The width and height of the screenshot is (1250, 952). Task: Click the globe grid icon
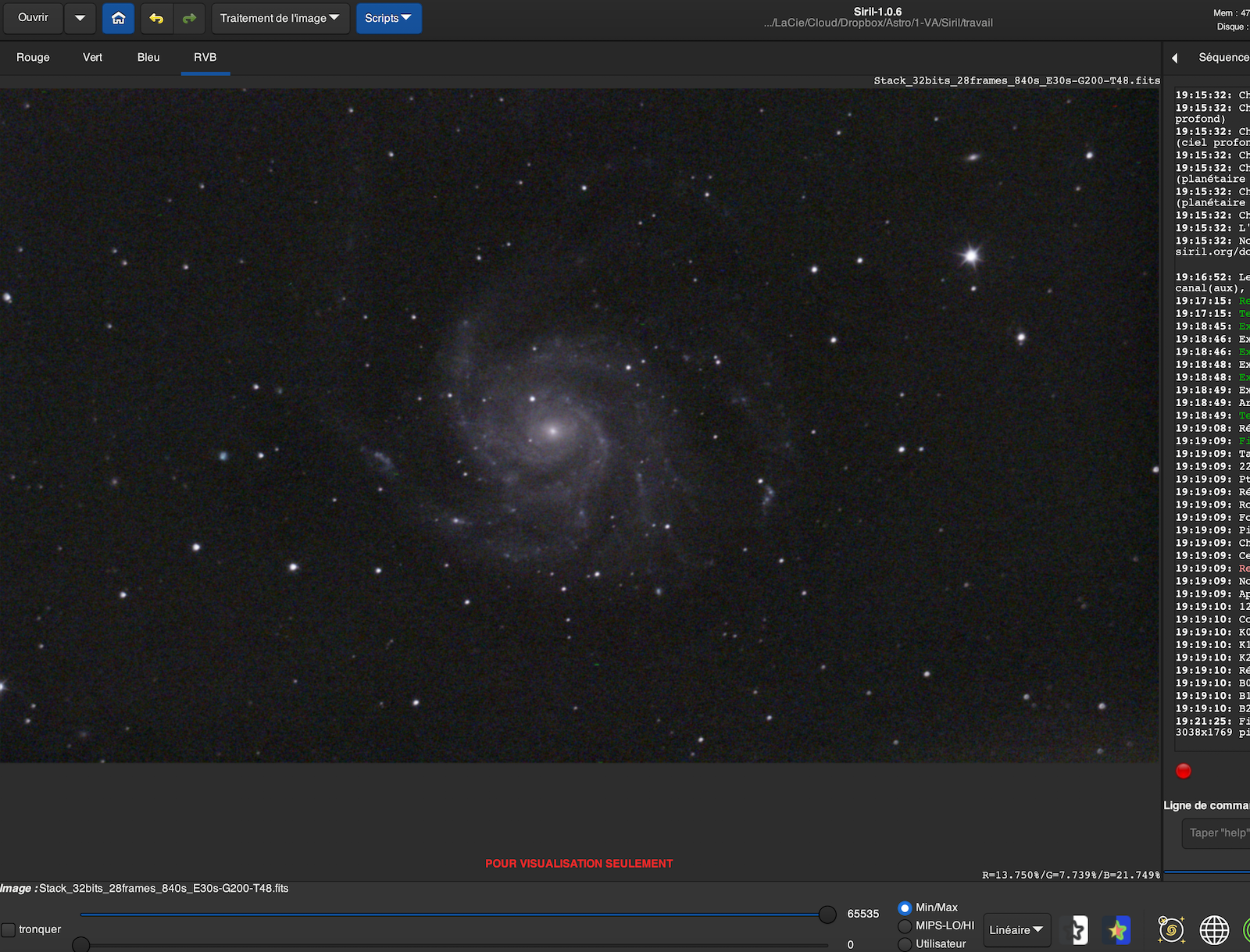click(x=1214, y=929)
